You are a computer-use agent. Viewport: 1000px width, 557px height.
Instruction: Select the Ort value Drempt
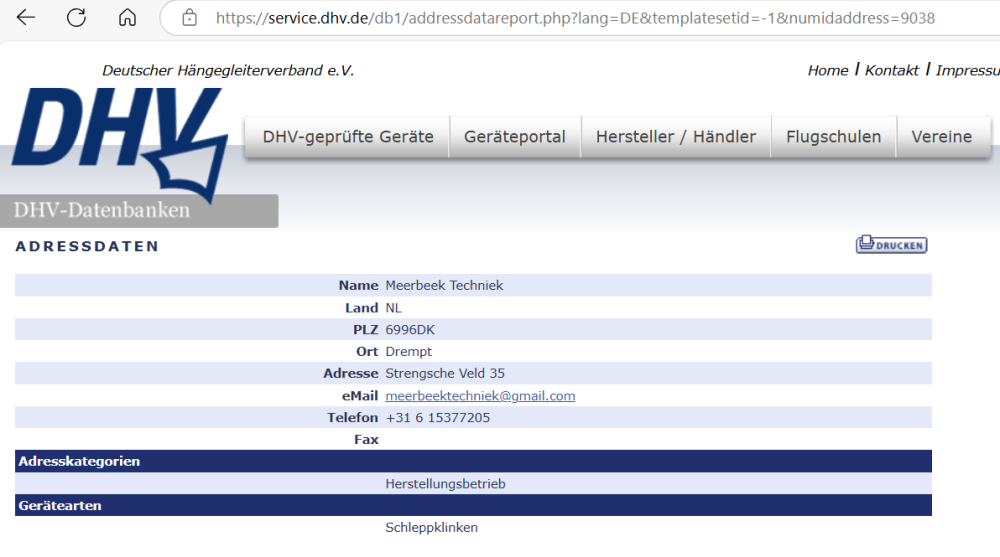tap(408, 352)
